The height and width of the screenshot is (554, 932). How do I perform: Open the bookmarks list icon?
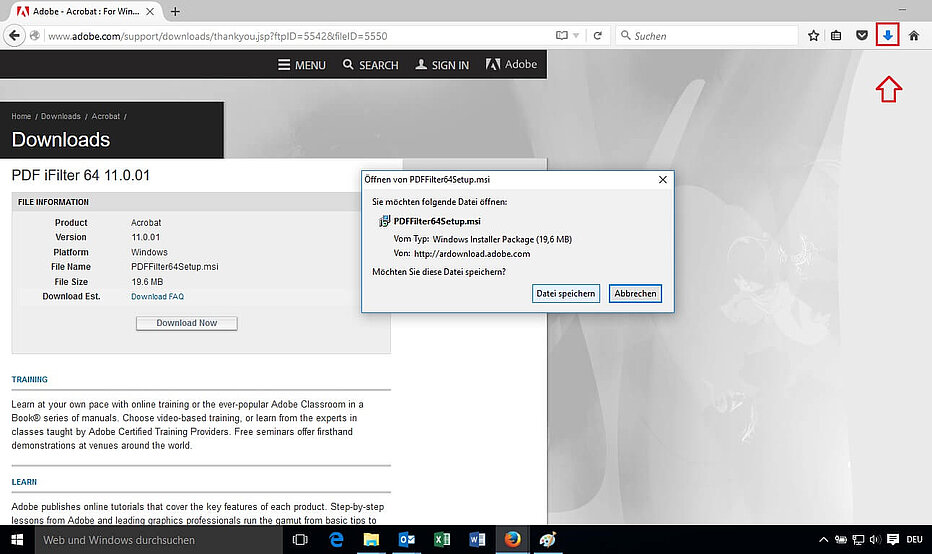coord(836,36)
